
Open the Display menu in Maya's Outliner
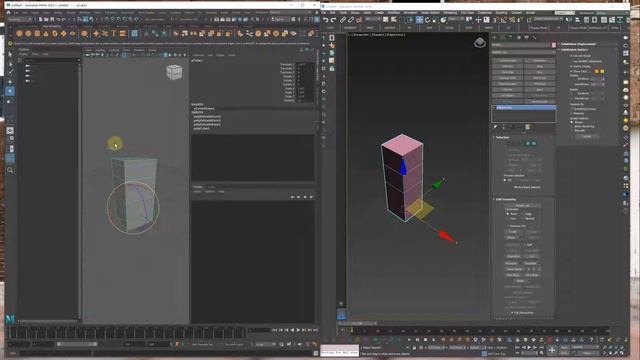[23, 54]
